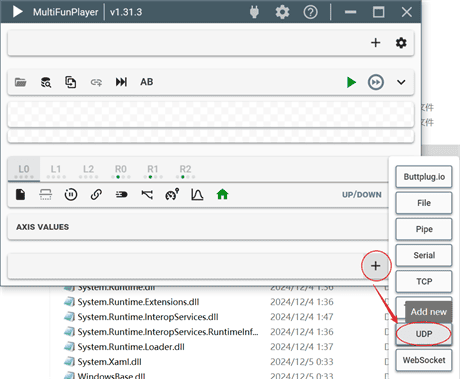460x379 pixels.
Task: Click the plug connection icon in title bar
Action: tap(254, 12)
